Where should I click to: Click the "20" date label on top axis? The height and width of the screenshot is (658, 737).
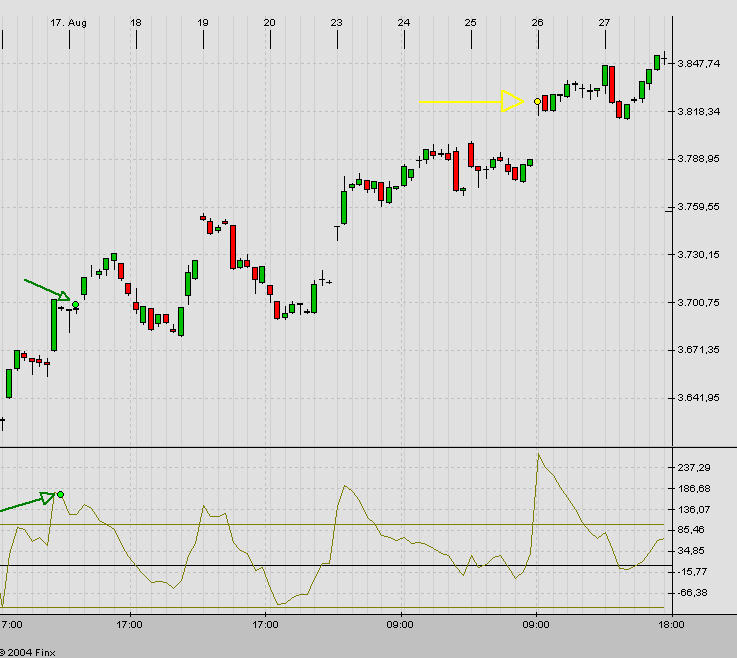[269, 23]
